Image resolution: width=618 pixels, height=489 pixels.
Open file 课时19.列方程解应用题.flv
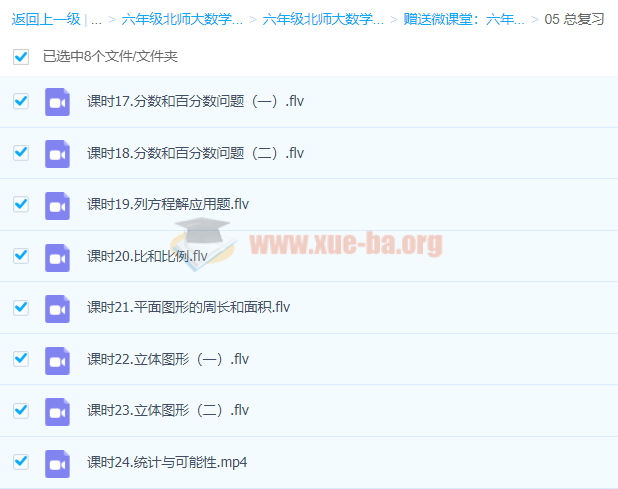tap(167, 205)
